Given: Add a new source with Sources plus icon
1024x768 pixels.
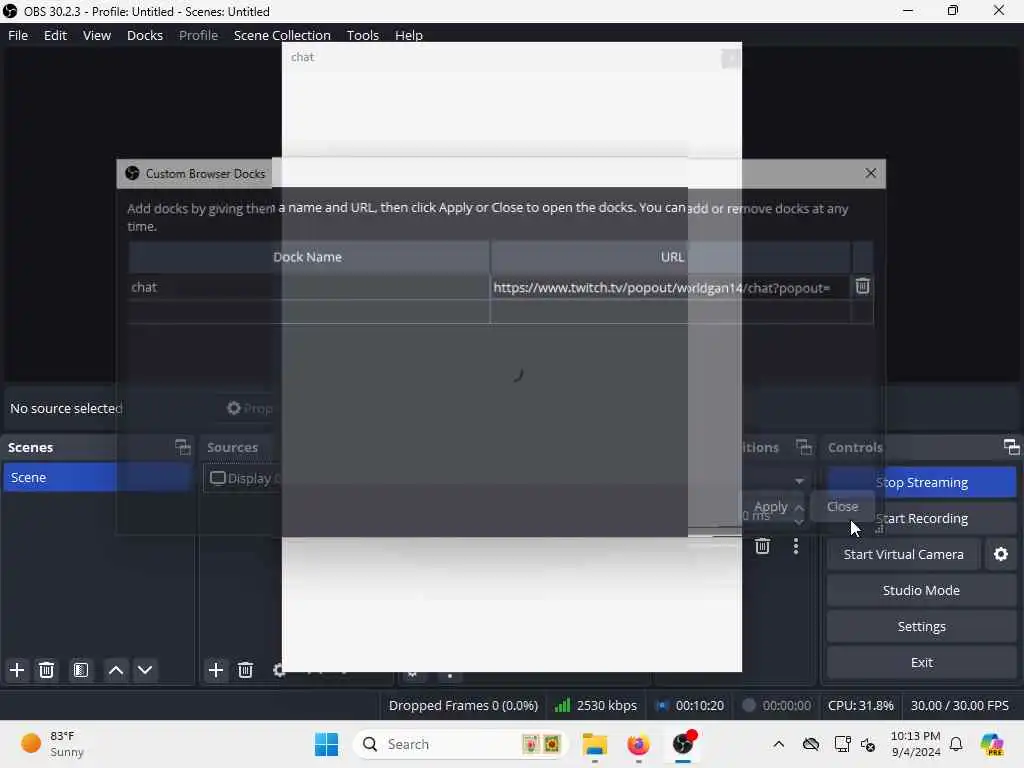Looking at the screenshot, I should tap(216, 670).
